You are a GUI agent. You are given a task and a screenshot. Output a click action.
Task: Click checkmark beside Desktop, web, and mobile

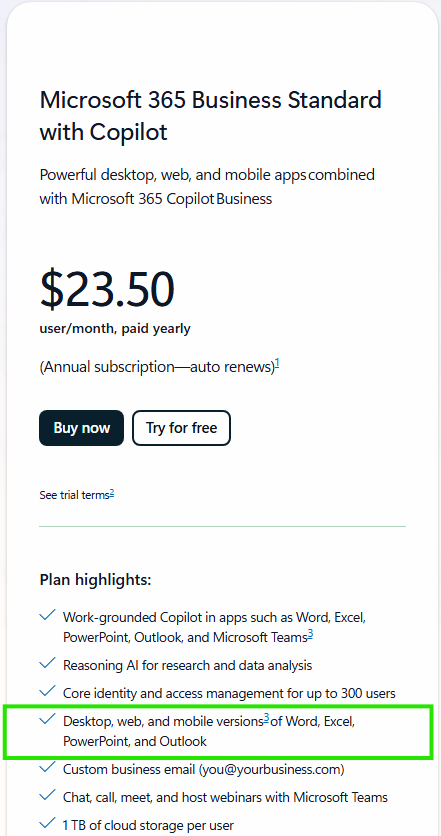[x=47, y=720]
